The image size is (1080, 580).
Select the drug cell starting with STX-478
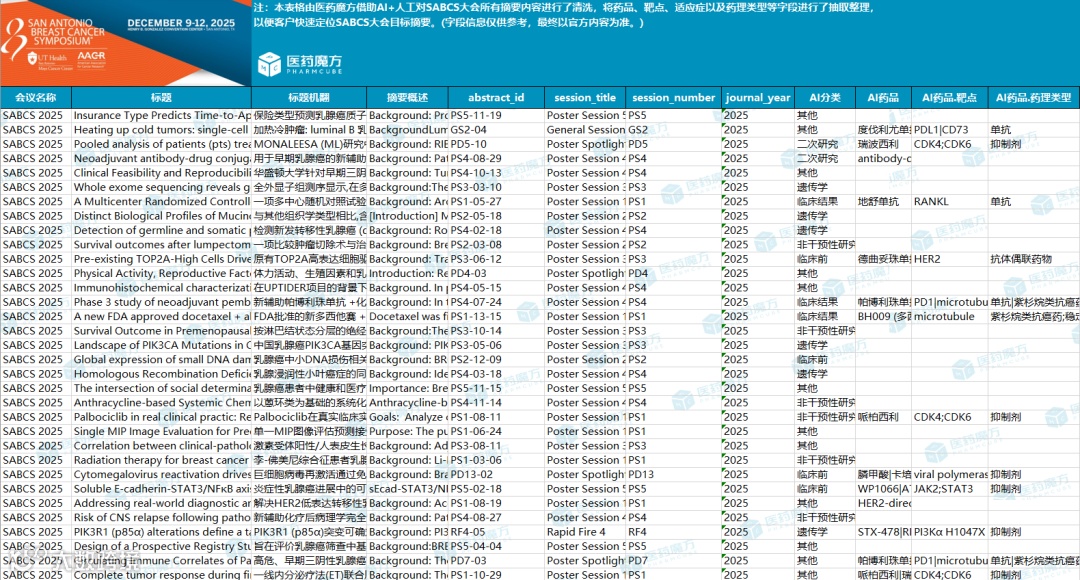coord(884,532)
